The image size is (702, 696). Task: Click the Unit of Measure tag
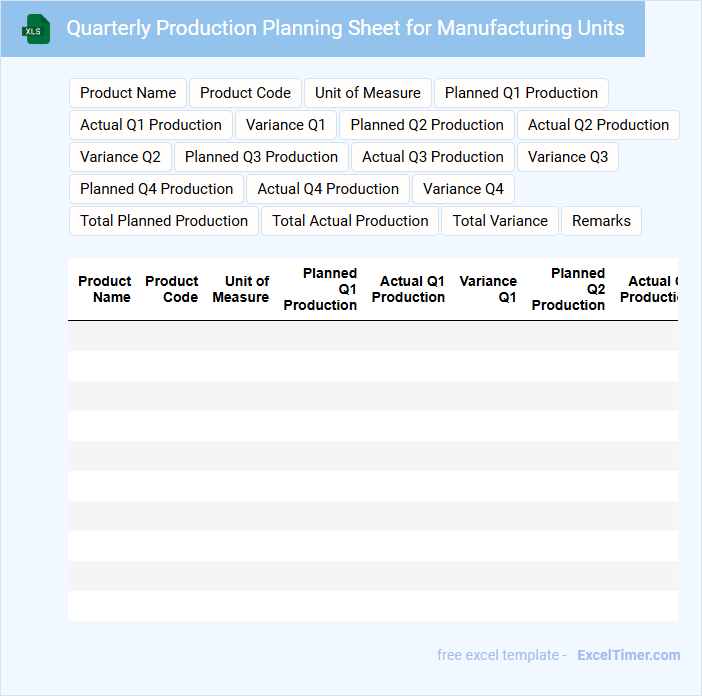(368, 93)
